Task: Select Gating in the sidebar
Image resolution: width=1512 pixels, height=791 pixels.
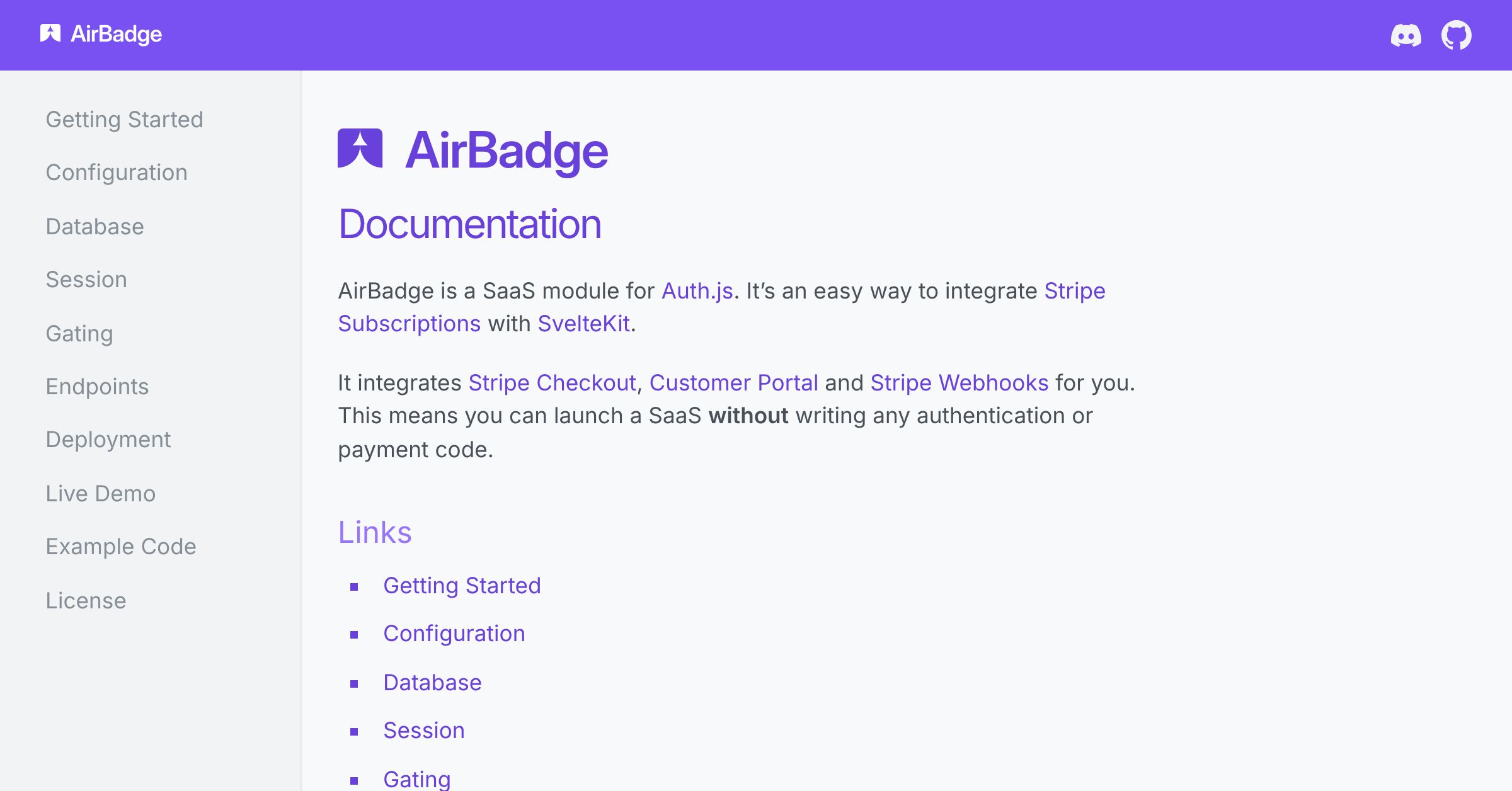Action: [x=79, y=334]
